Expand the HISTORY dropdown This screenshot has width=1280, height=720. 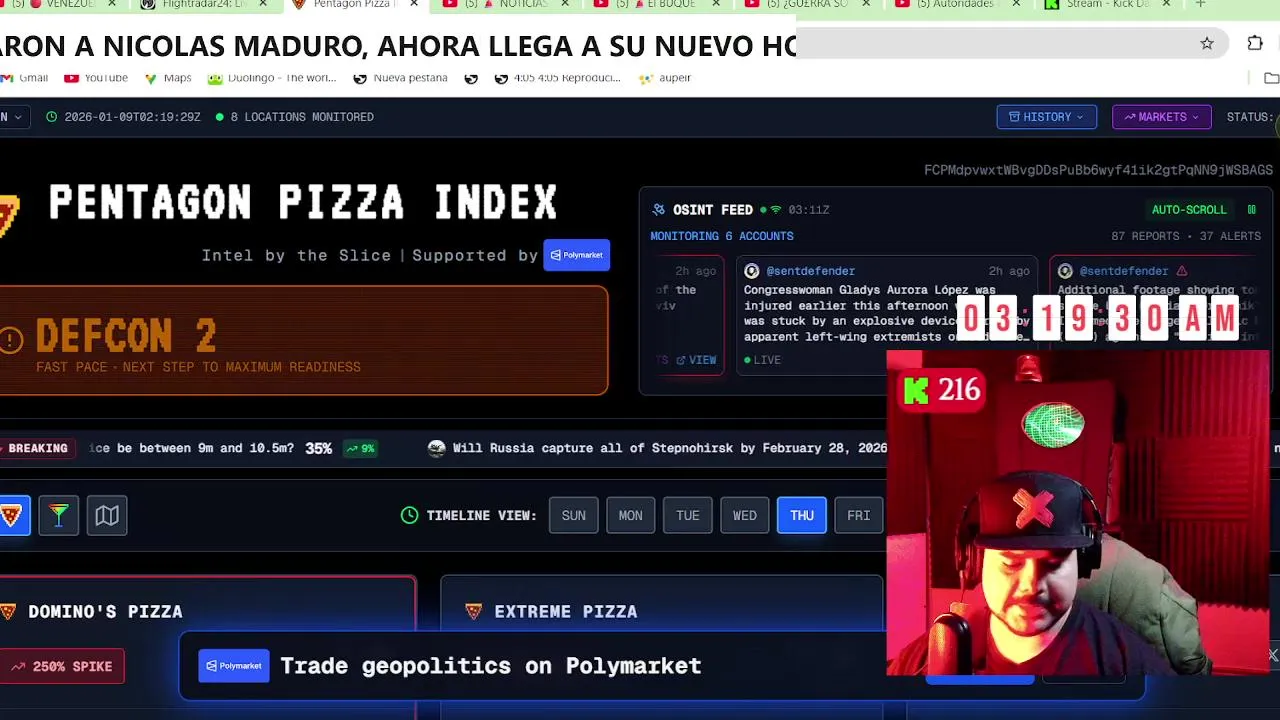tap(1046, 117)
